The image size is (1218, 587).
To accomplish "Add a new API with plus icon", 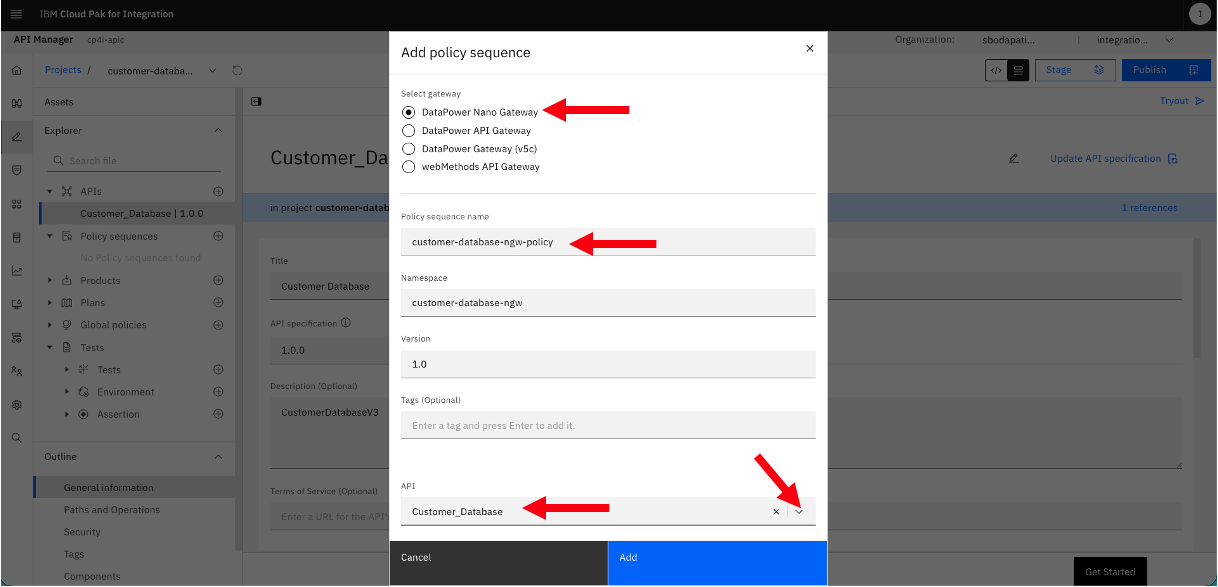I will tap(218, 191).
